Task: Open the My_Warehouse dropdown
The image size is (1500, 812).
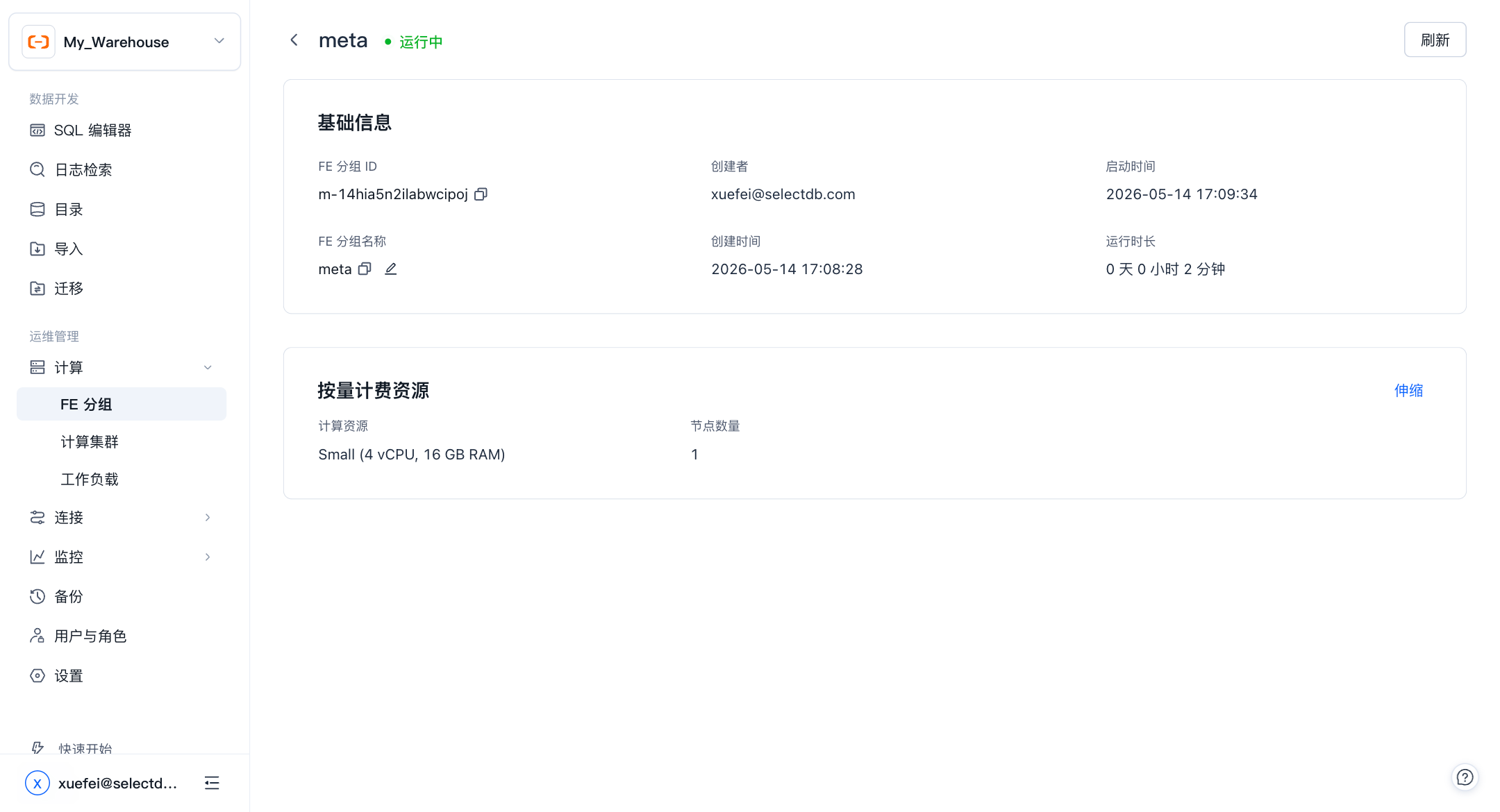Action: (125, 42)
